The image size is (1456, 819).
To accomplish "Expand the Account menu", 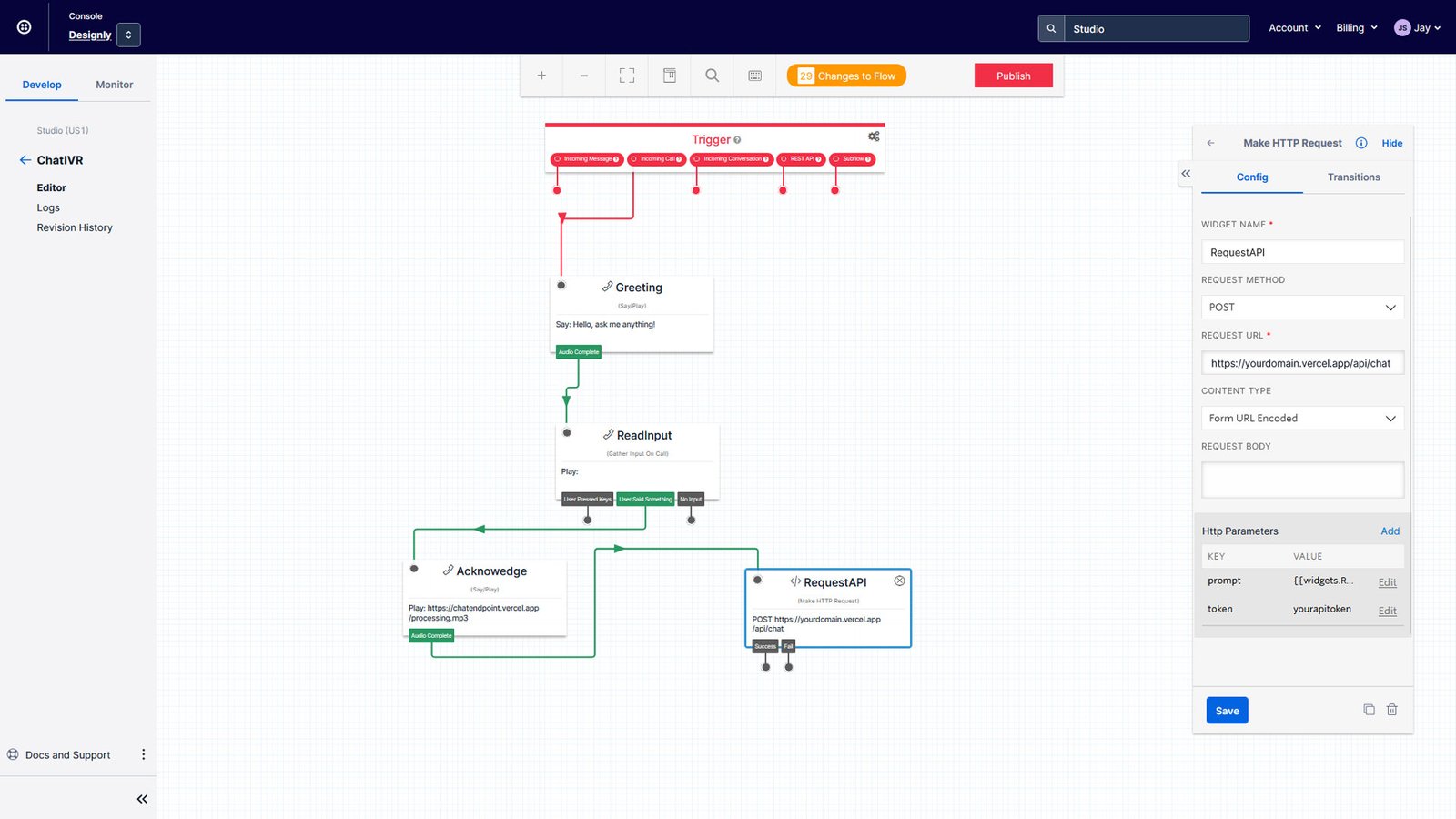I will coord(1294,27).
